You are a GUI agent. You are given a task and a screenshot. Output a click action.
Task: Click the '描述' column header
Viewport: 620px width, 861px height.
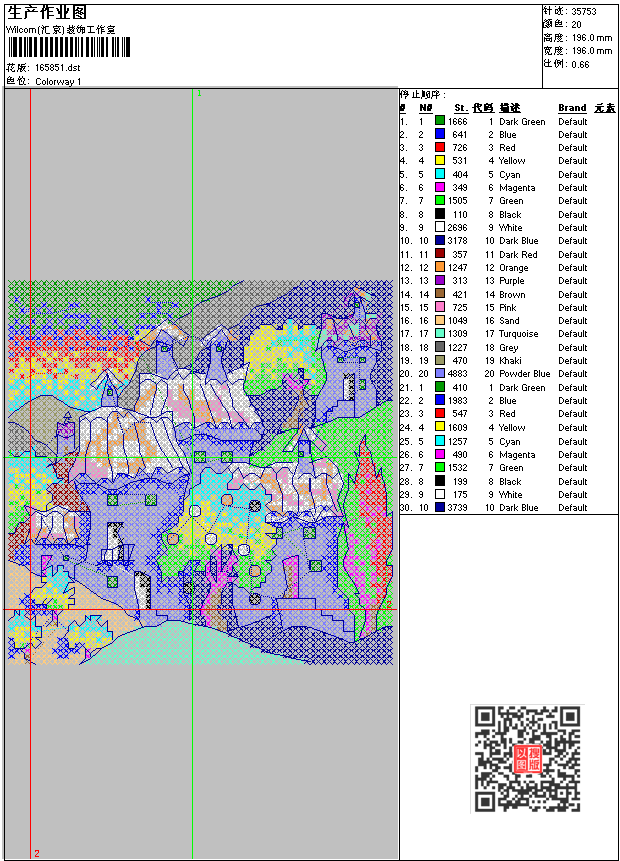coord(510,108)
